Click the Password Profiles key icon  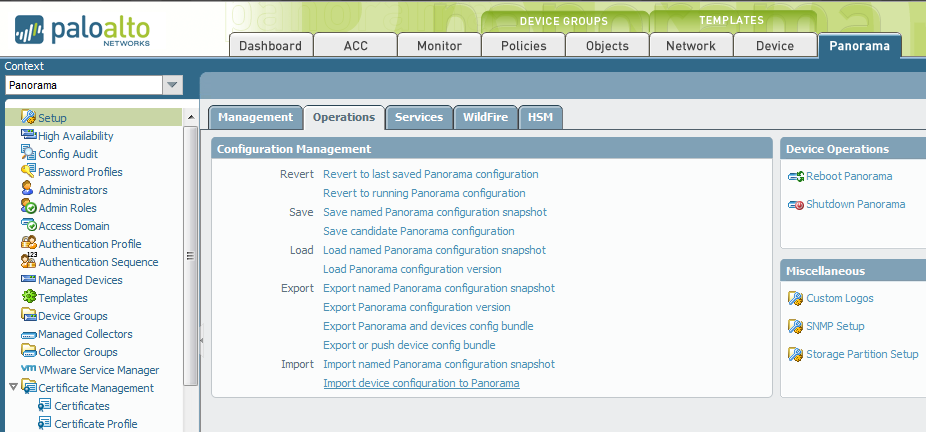(x=28, y=171)
